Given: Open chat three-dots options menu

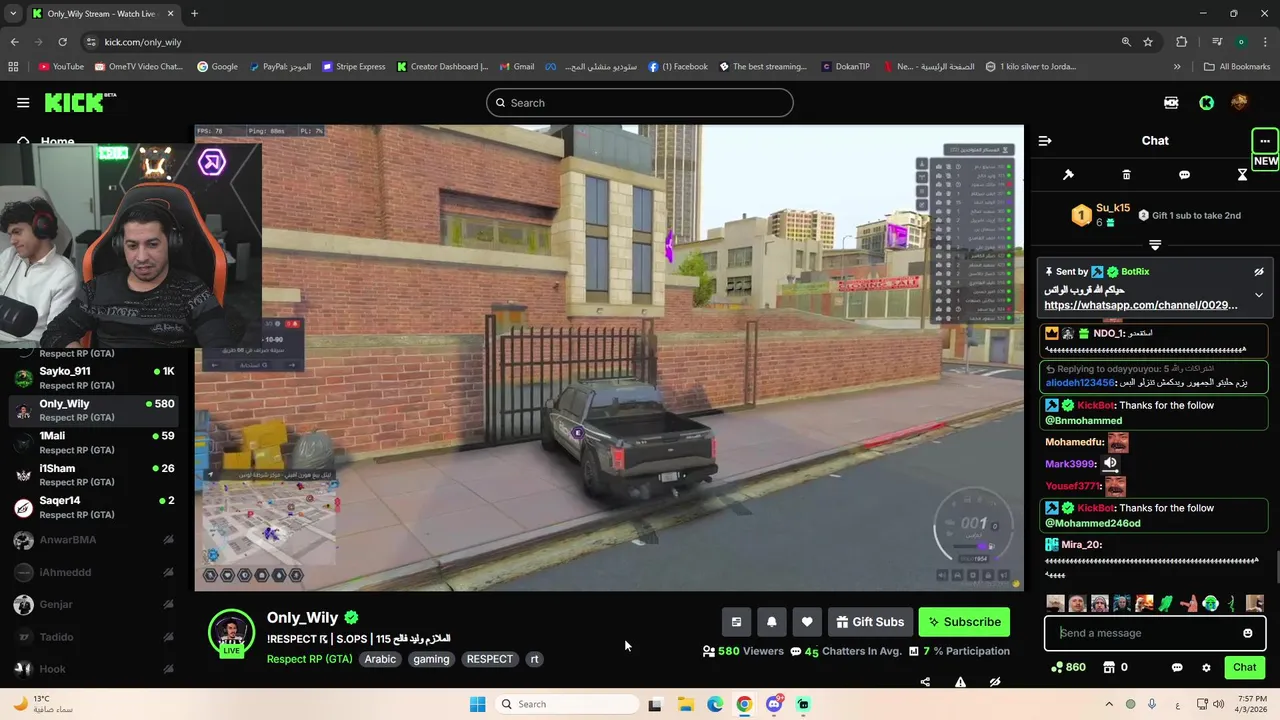Looking at the screenshot, I should click(x=1265, y=141).
